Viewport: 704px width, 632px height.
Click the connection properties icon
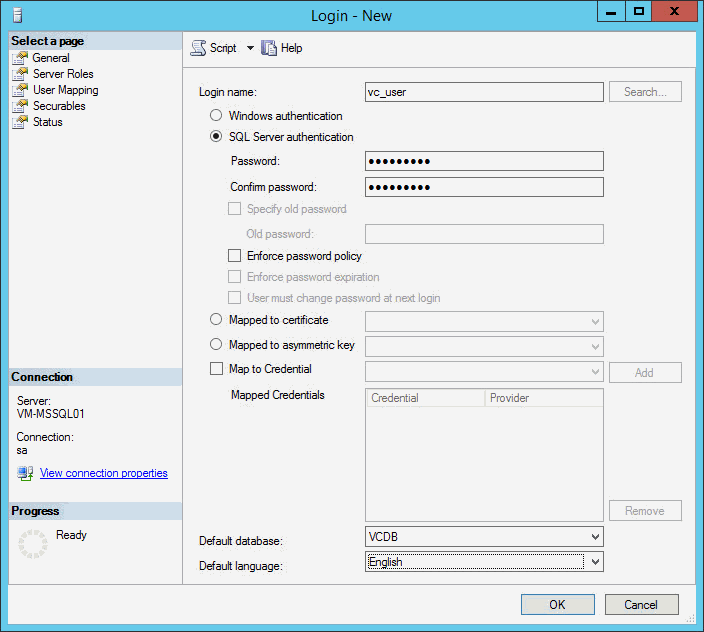pyautogui.click(x=25, y=473)
